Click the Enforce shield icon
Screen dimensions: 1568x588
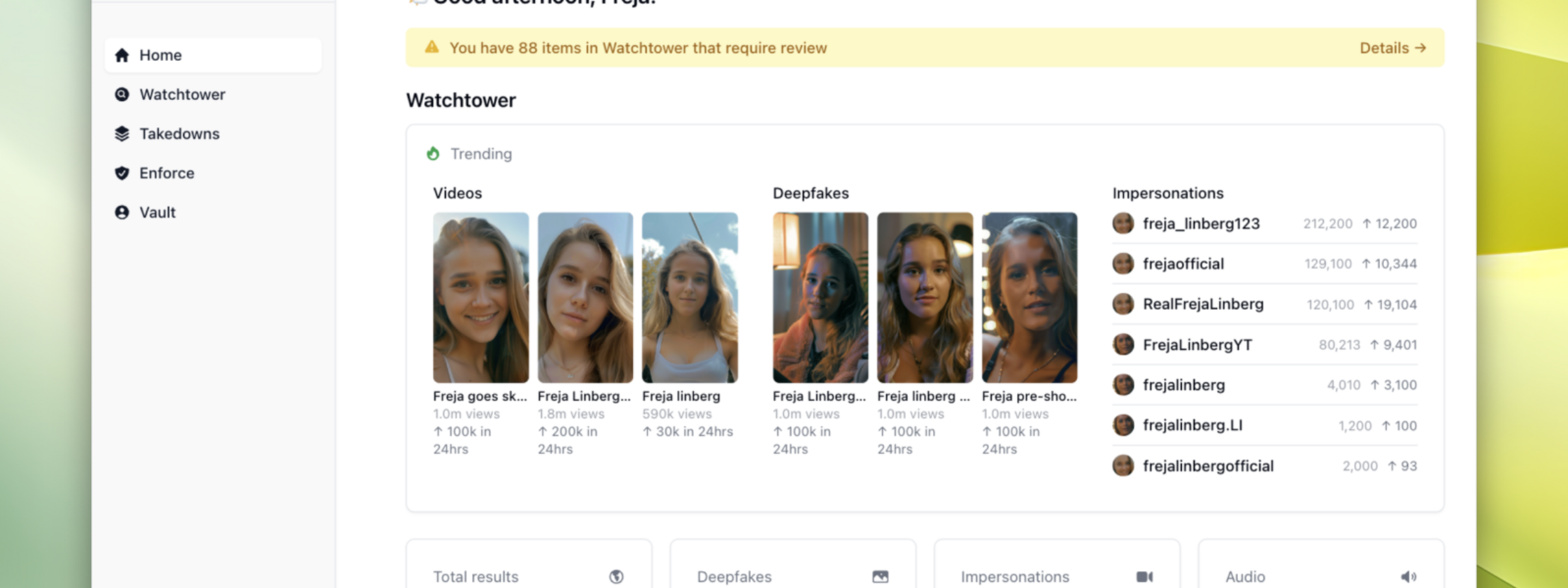[x=122, y=173]
